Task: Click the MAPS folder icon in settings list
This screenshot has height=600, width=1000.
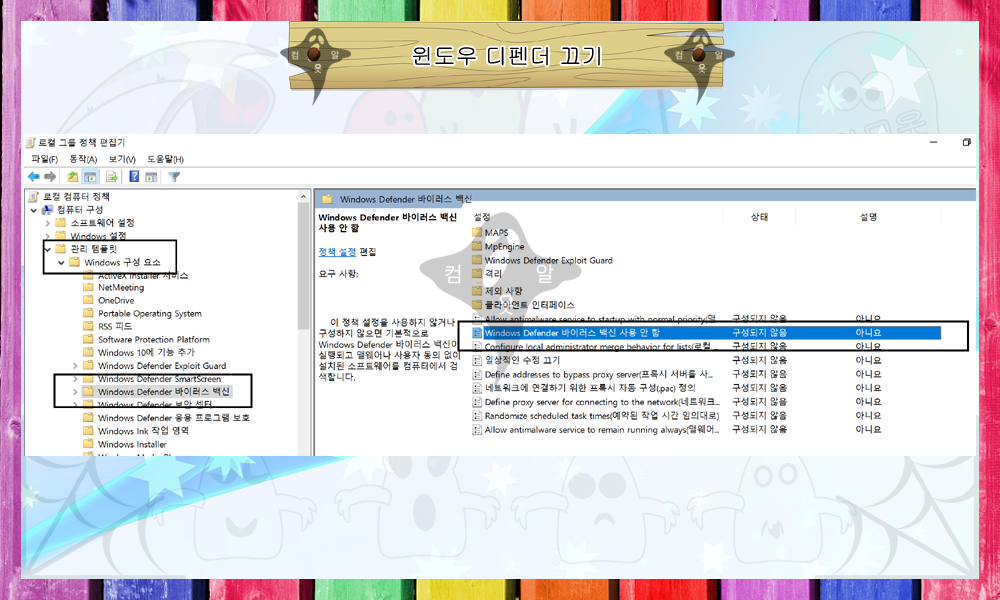Action: click(476, 232)
